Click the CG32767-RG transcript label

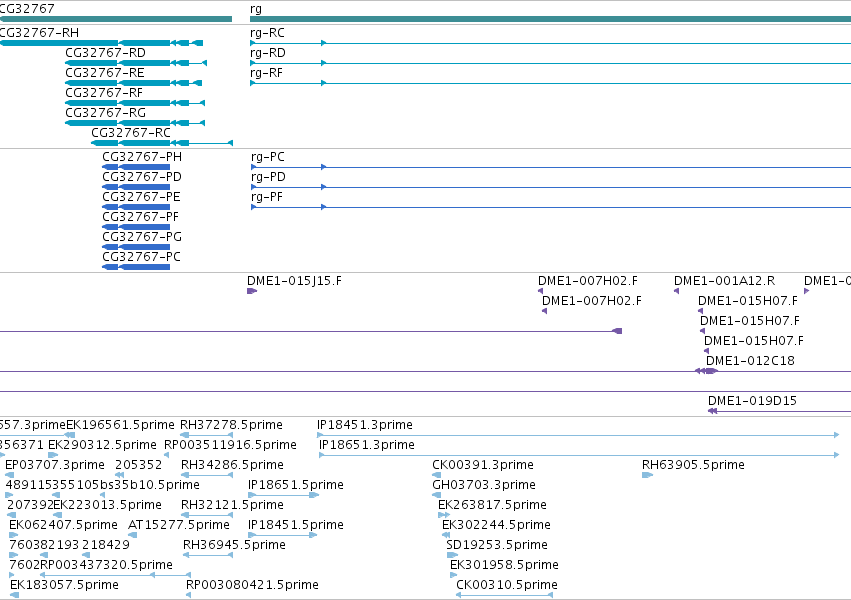[x=105, y=113]
